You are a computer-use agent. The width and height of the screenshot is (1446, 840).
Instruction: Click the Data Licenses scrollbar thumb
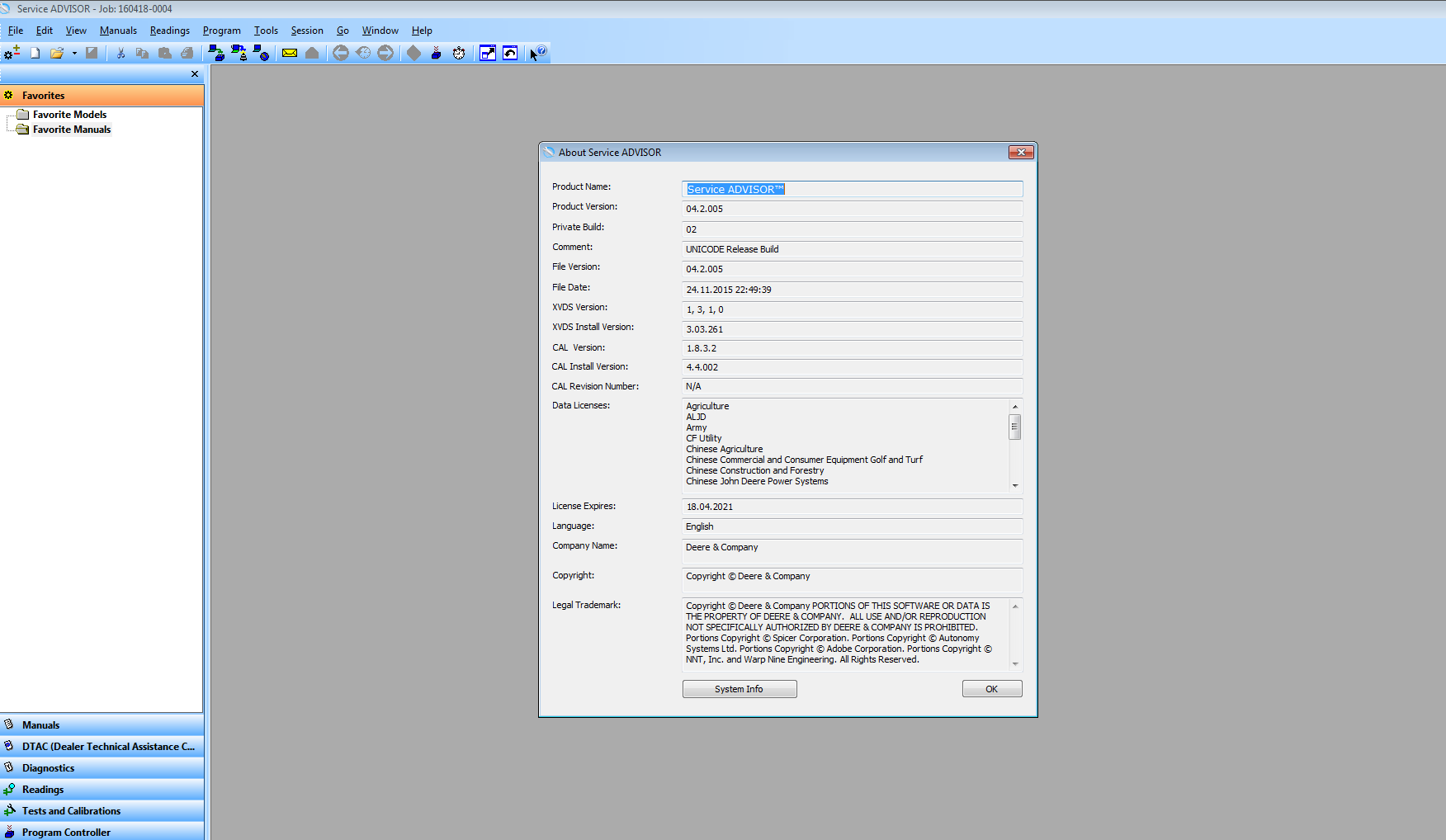1015,427
